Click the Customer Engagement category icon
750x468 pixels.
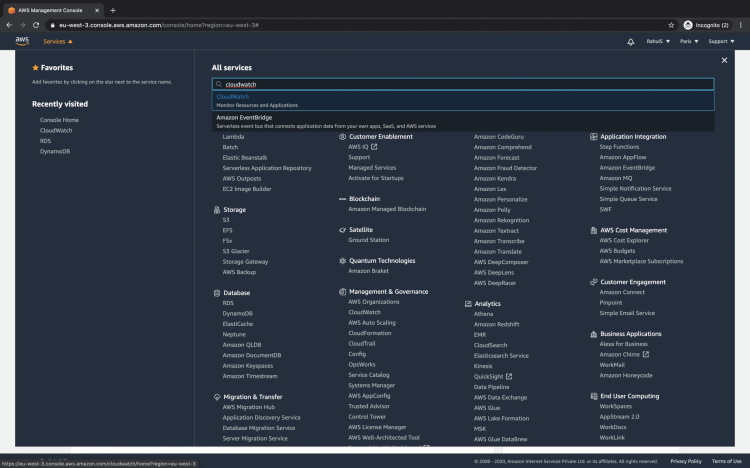point(594,282)
